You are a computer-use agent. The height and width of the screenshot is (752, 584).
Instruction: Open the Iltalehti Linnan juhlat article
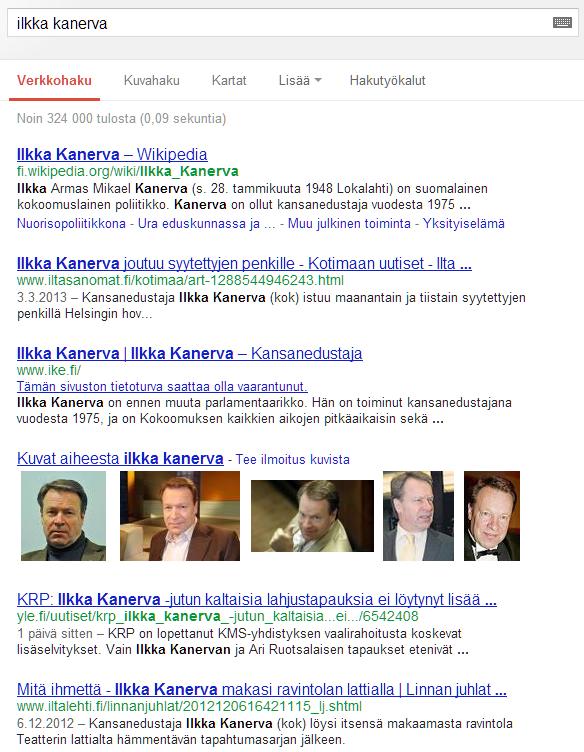pyautogui.click(x=262, y=689)
